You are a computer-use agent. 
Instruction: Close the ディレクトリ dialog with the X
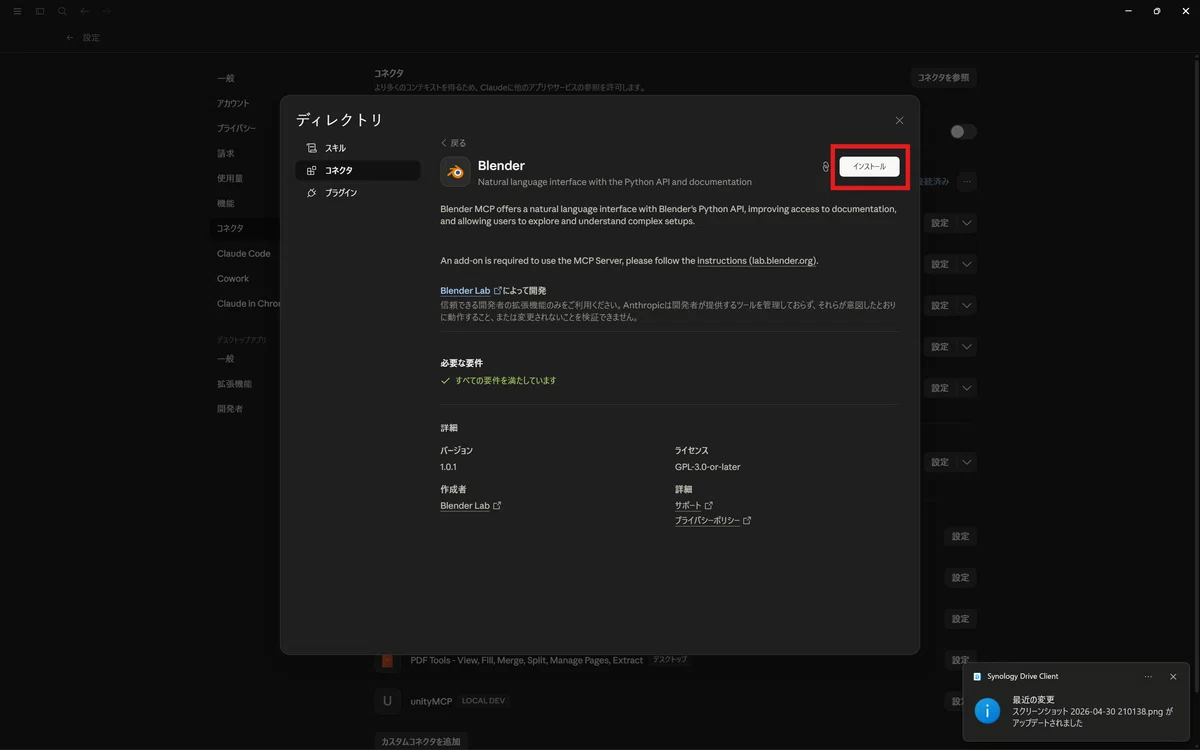[x=899, y=120]
